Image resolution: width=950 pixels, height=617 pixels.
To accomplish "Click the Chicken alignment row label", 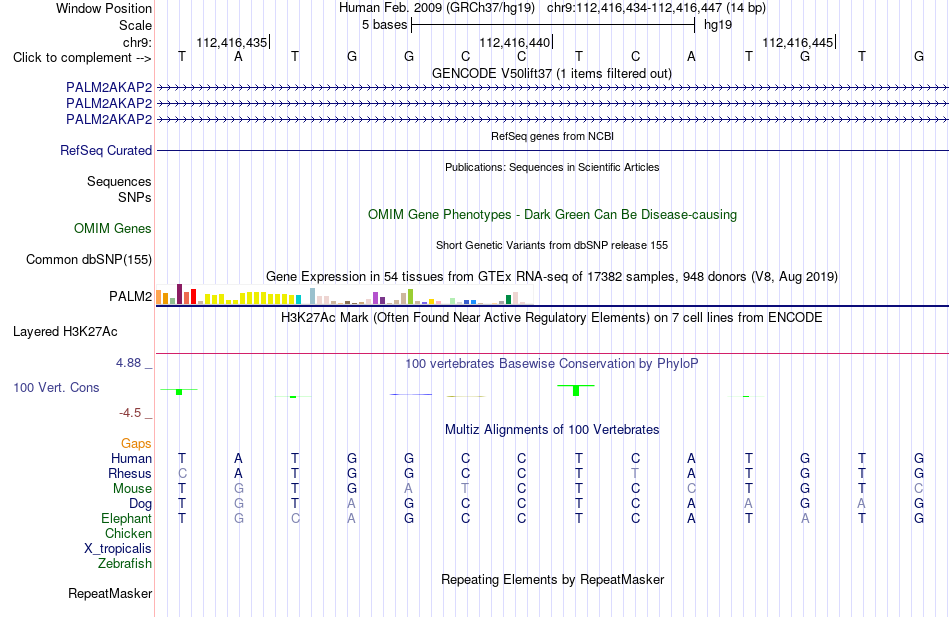I will click(x=128, y=533).
